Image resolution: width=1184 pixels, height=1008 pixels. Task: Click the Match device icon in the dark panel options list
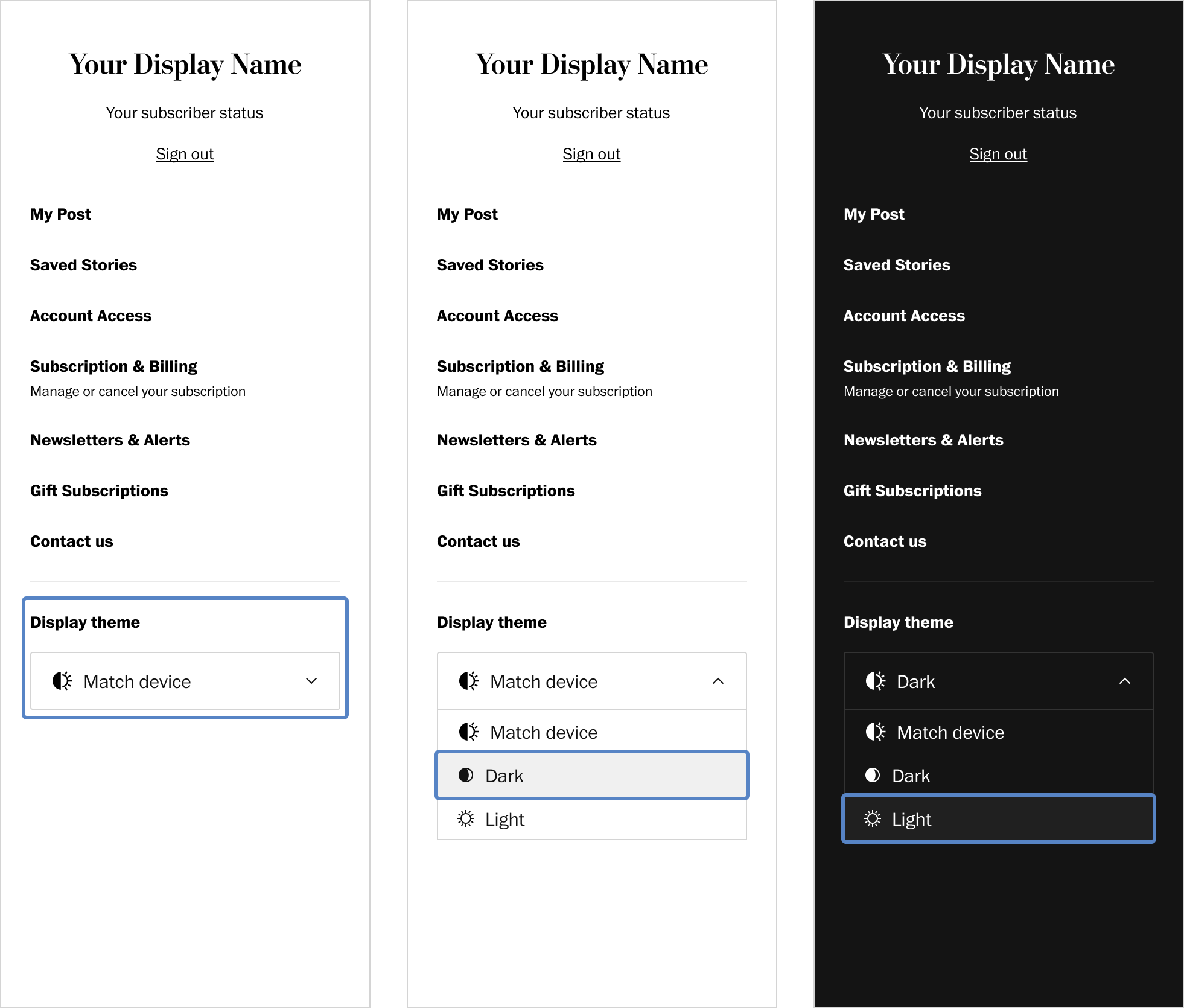tap(876, 732)
